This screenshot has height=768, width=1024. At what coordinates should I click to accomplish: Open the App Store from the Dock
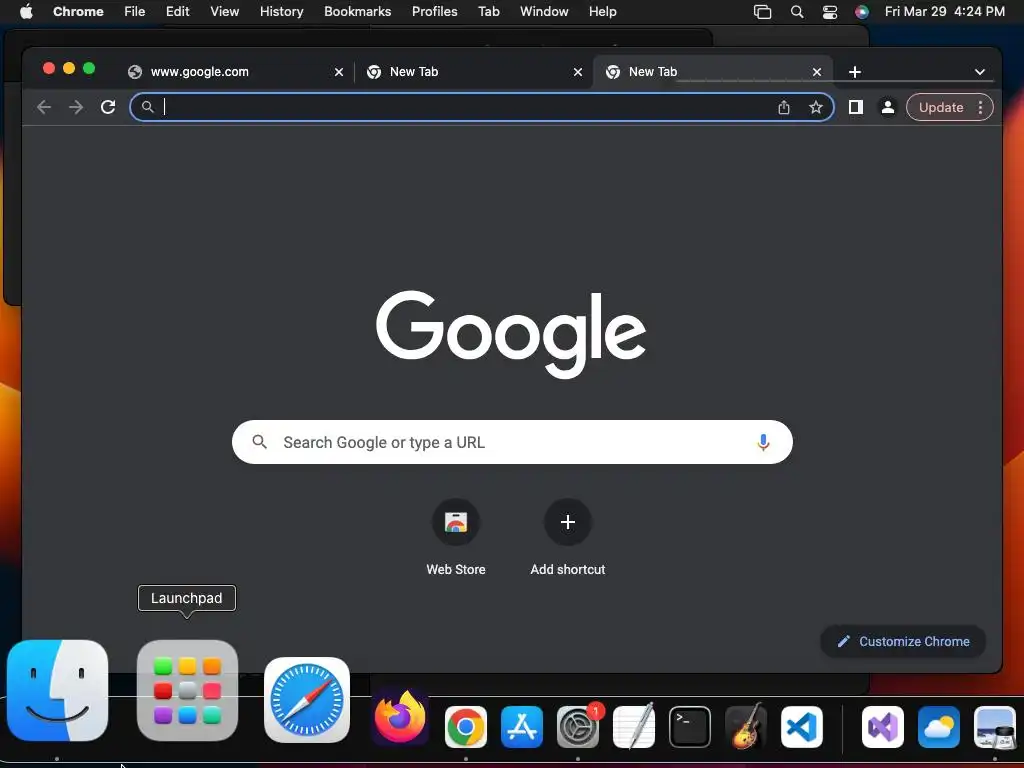(522, 727)
